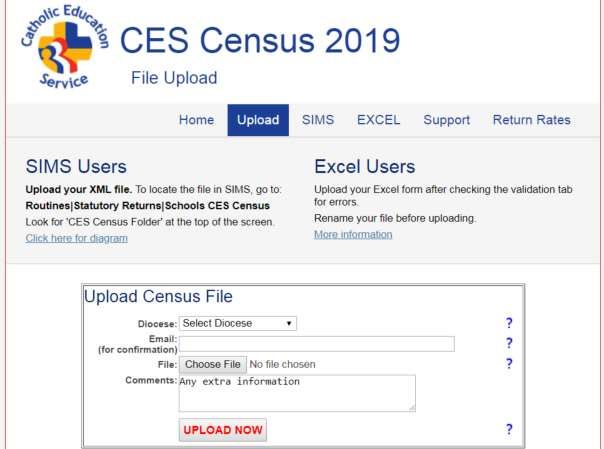This screenshot has height=449, width=604.
Task: Focus the Email confirmation input field
Action: (317, 344)
